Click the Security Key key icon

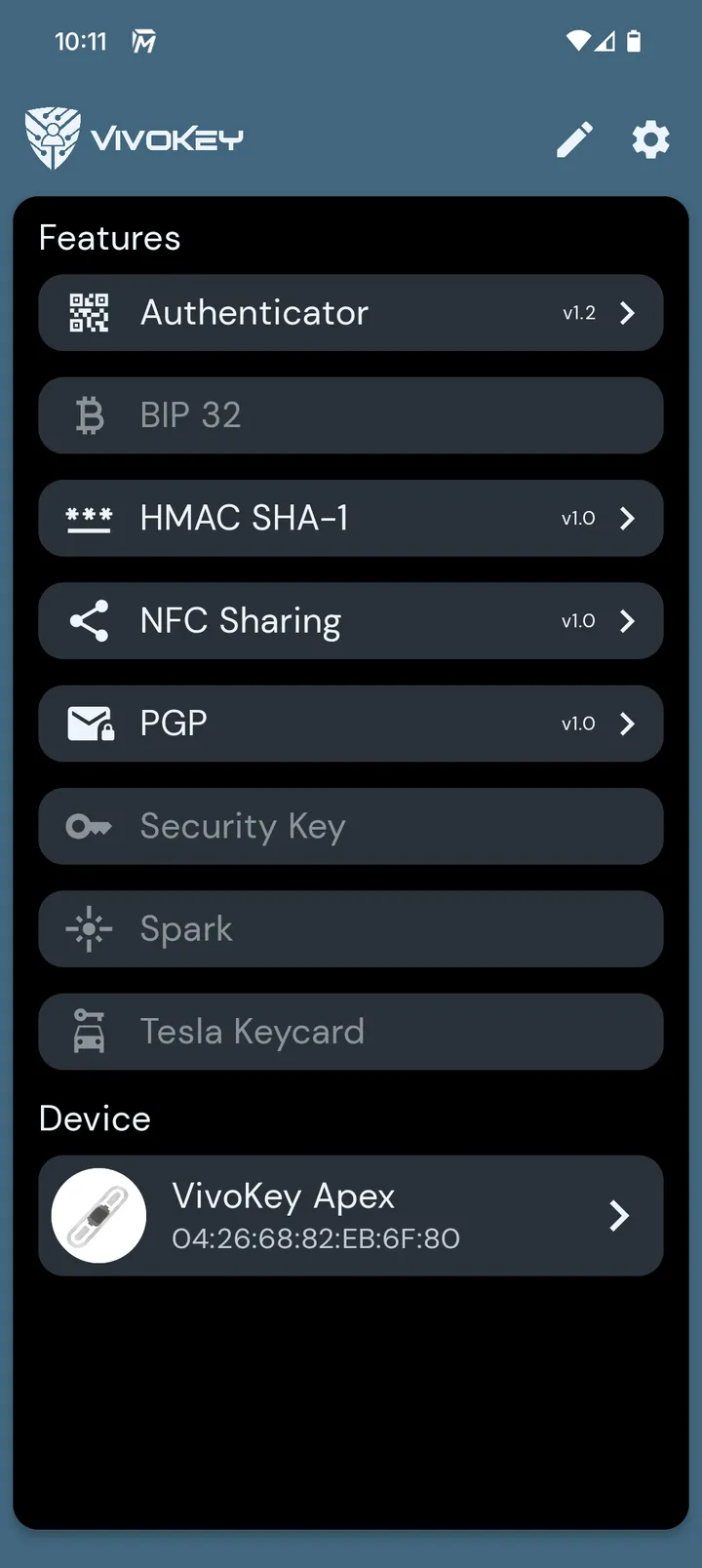tap(89, 827)
